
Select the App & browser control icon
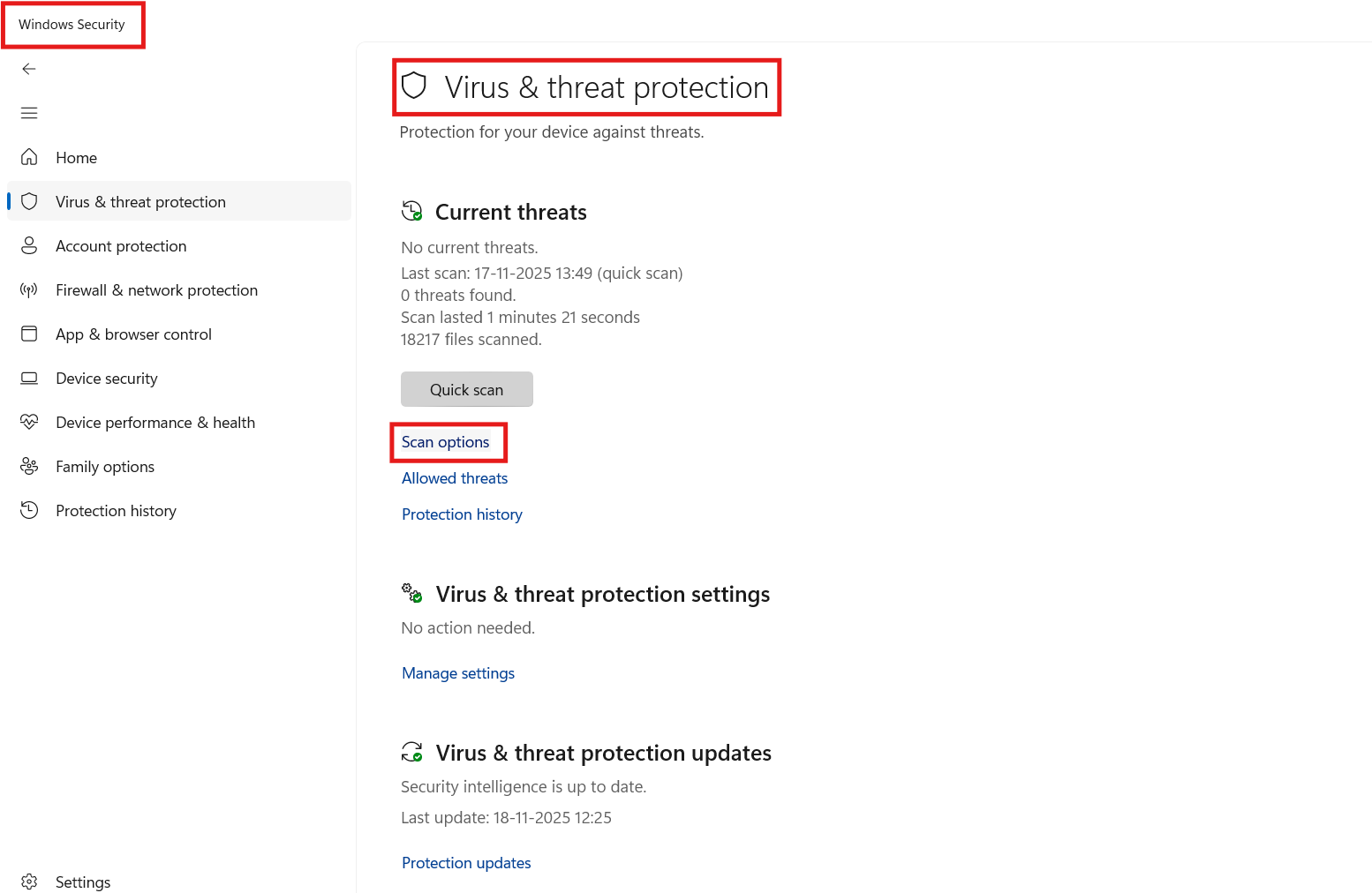(x=29, y=334)
